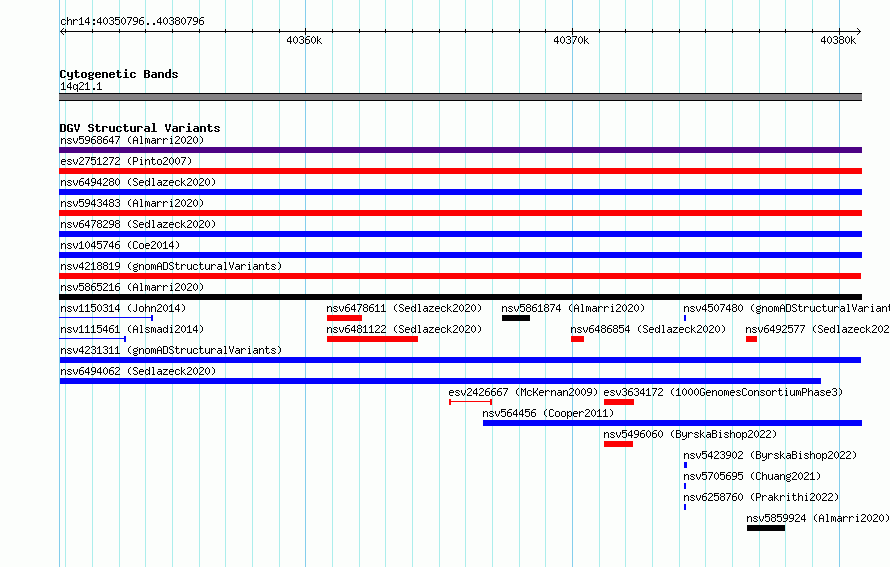Click the small red nsv6492577 block

pos(752,339)
